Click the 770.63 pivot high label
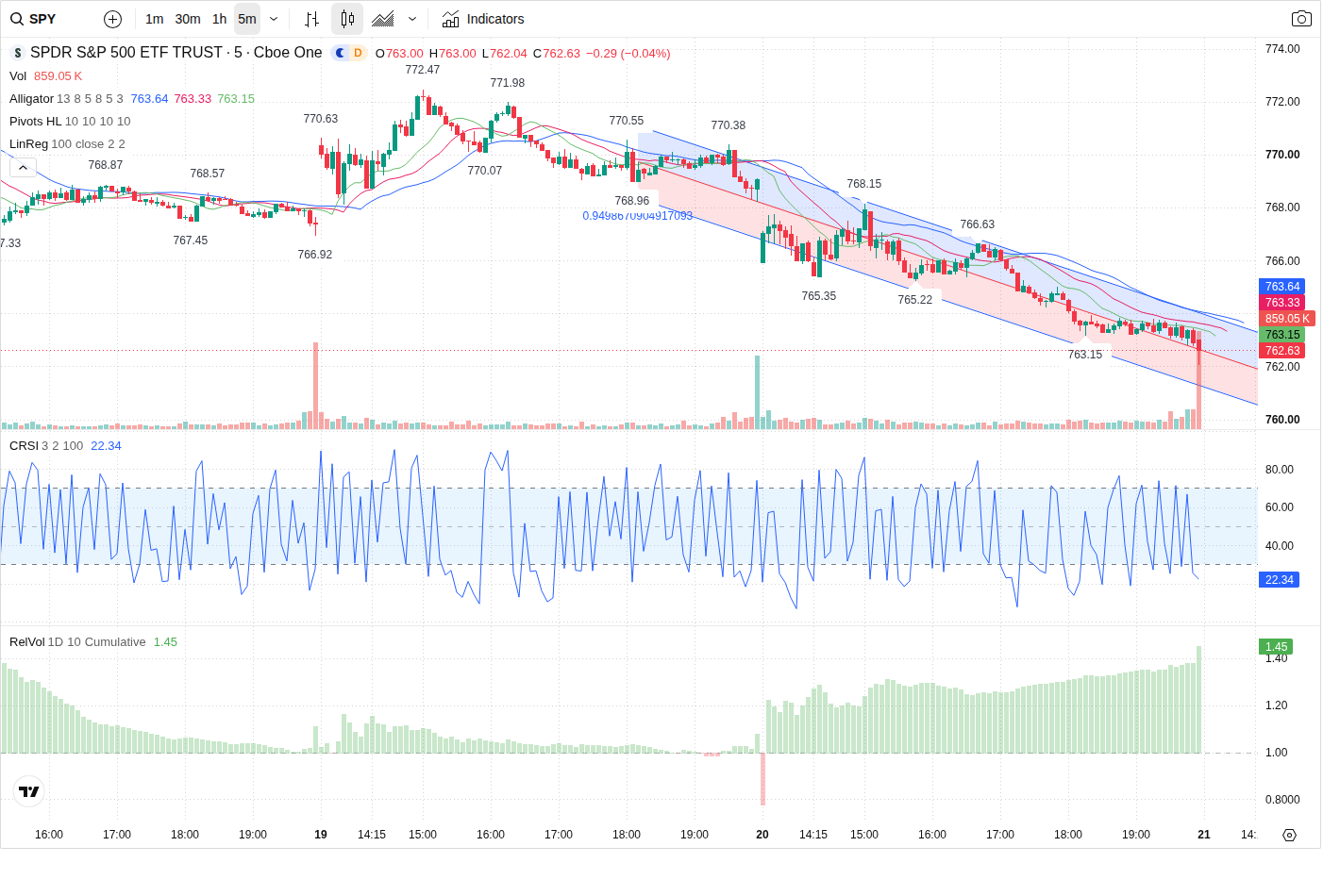The width and height of the screenshot is (1340, 896). [x=321, y=119]
